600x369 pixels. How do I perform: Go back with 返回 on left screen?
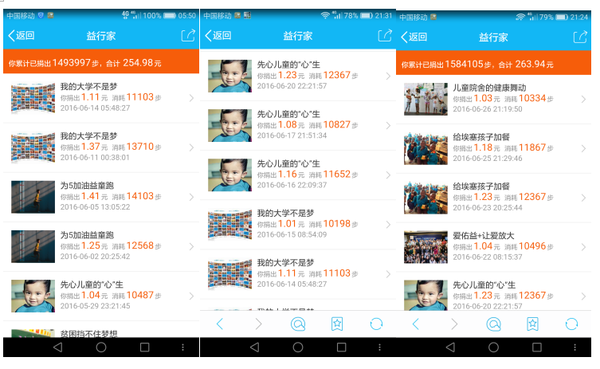click(21, 36)
